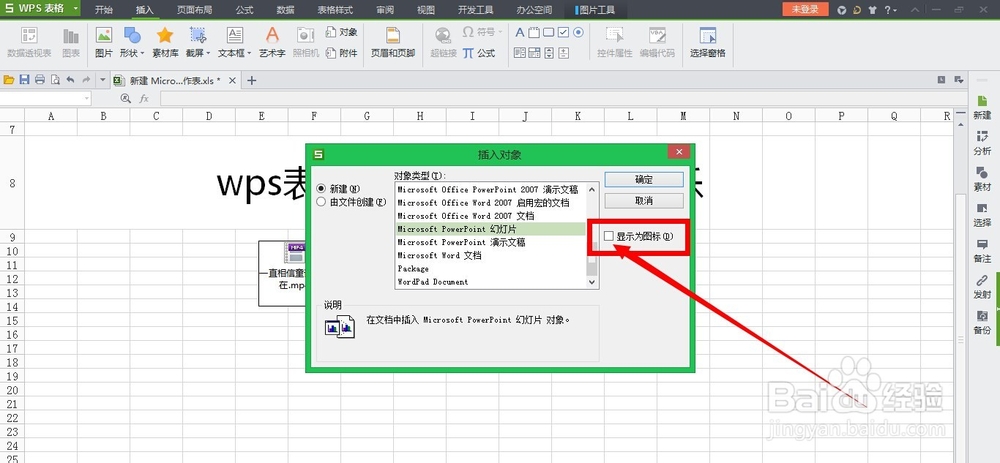Screen dimensions: 1000x463
Task: Click the 附件 attachment button
Action: [342, 53]
